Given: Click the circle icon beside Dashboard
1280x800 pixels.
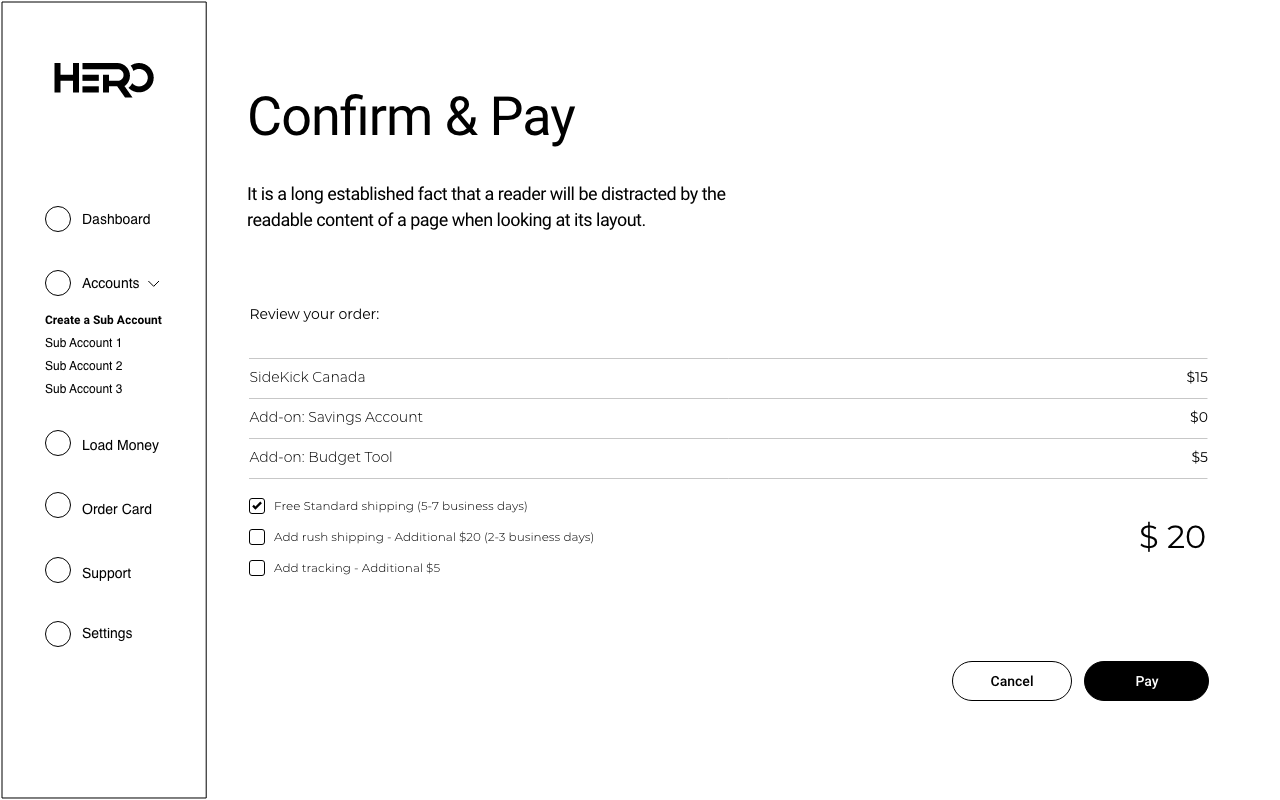Looking at the screenshot, I should point(58,219).
